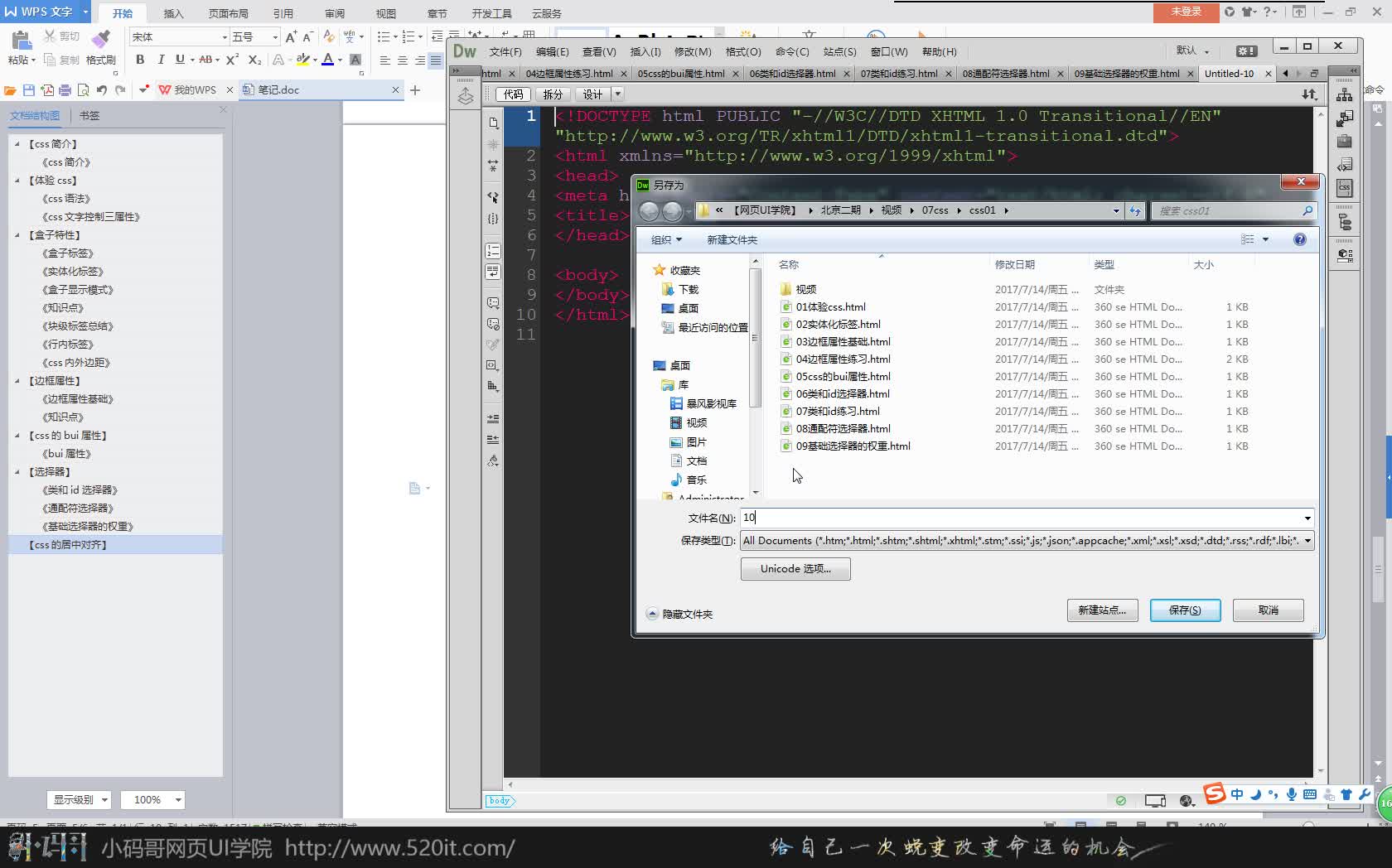Click the export to PDF icon
This screenshot has width=1392, height=868.
[x=47, y=89]
